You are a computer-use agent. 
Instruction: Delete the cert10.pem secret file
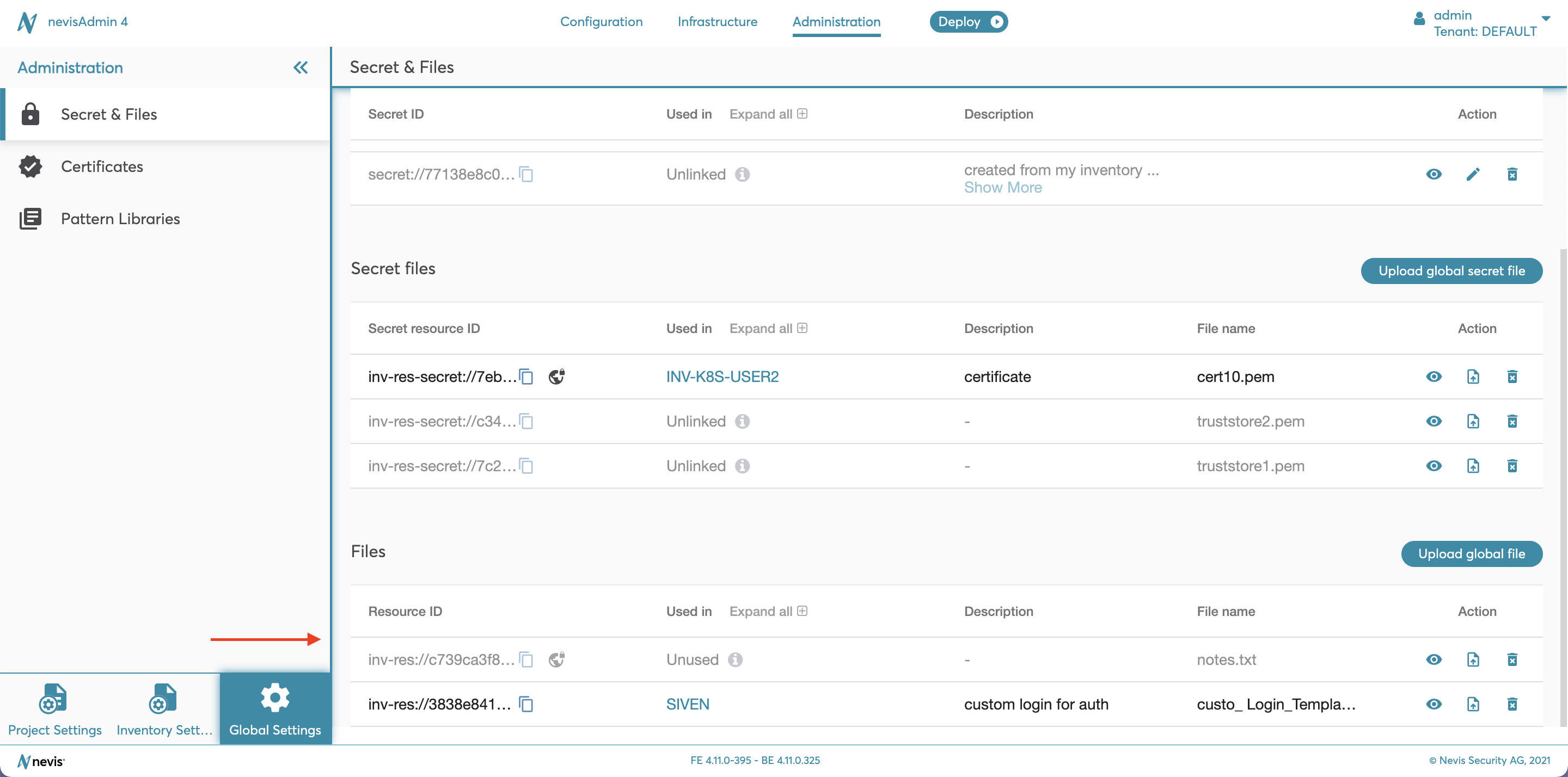tap(1512, 377)
